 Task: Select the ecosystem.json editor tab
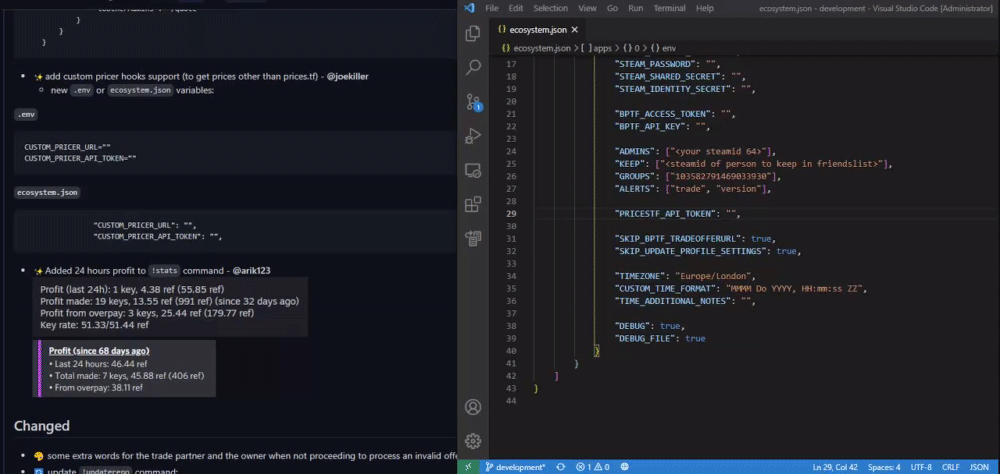538,29
